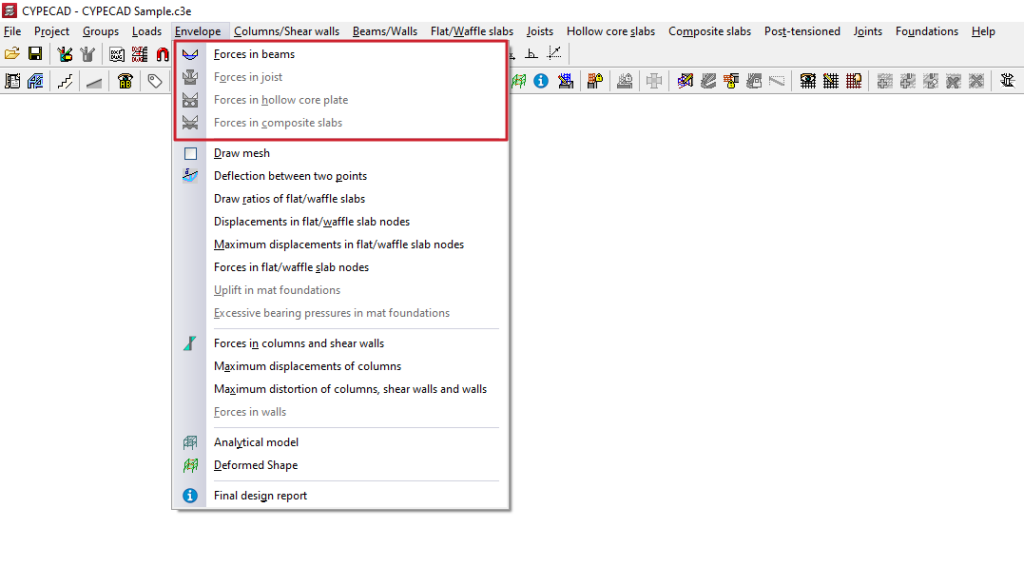This screenshot has width=1024, height=567.
Task: Click the grey hatched layers toolbar icon
Action: (708, 81)
